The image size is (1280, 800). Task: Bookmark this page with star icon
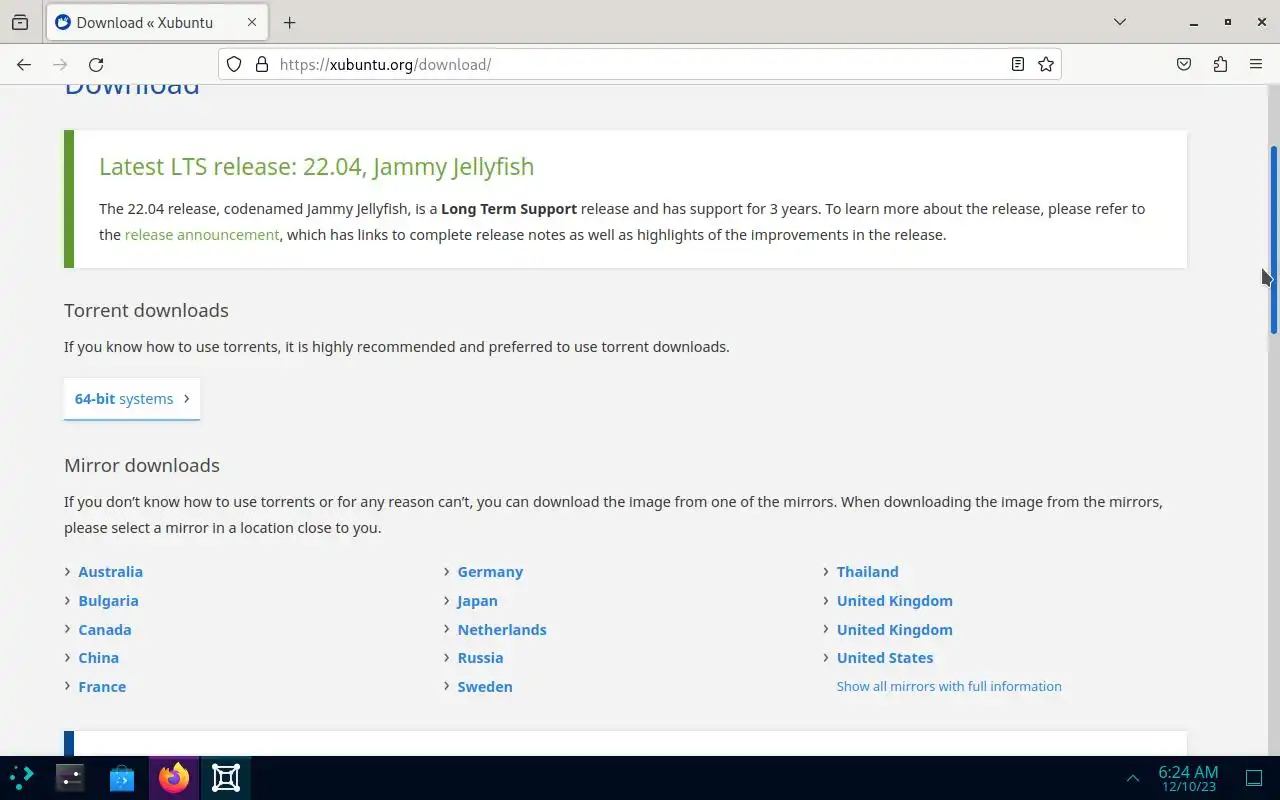(x=1046, y=64)
